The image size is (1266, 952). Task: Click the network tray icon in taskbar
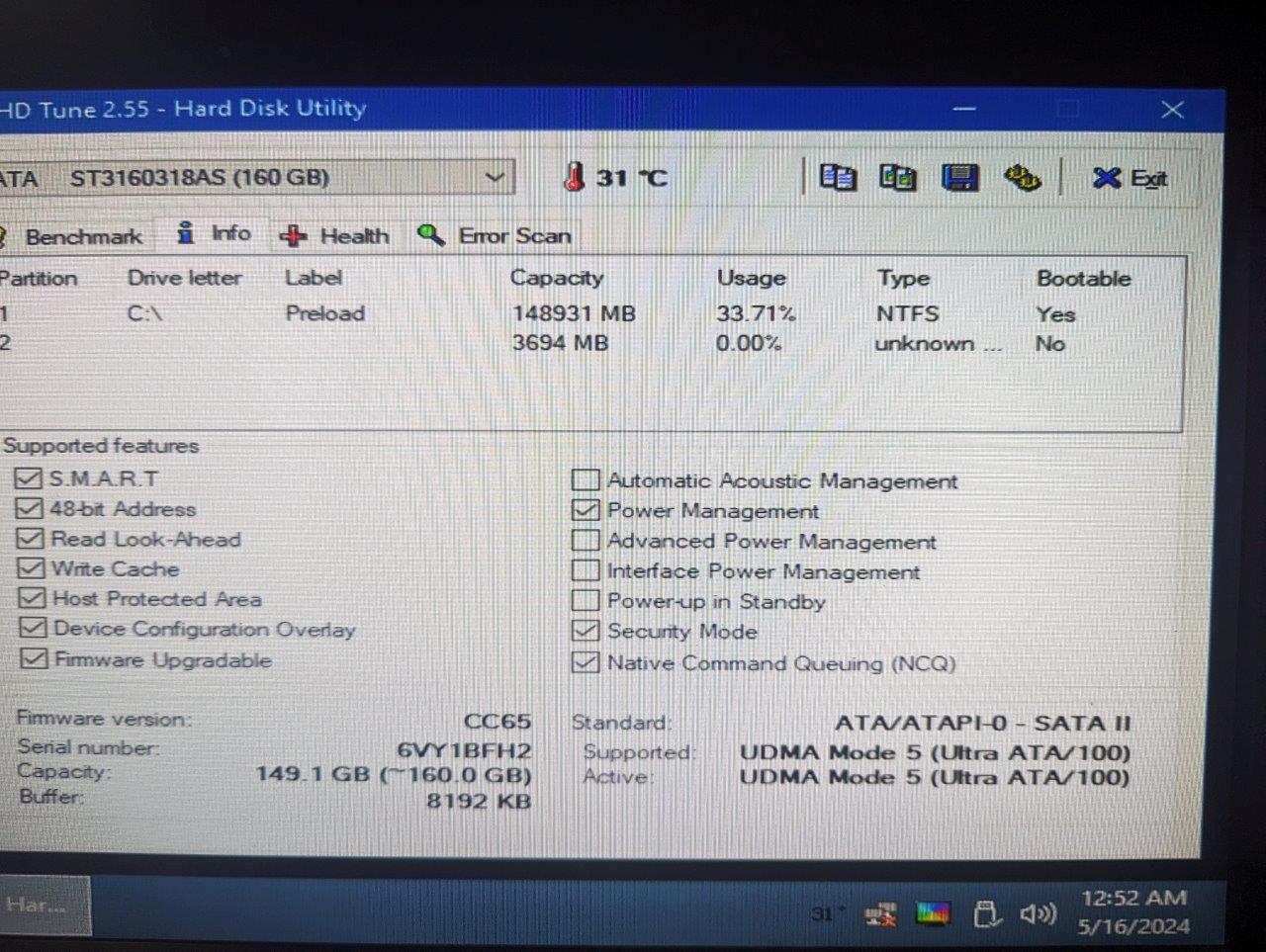pyautogui.click(x=880, y=914)
